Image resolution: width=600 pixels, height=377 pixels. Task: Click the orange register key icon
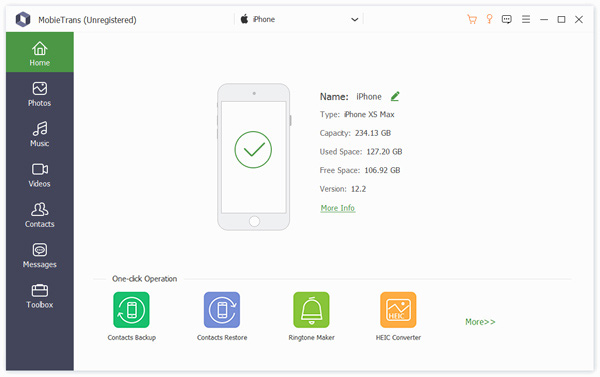[489, 19]
